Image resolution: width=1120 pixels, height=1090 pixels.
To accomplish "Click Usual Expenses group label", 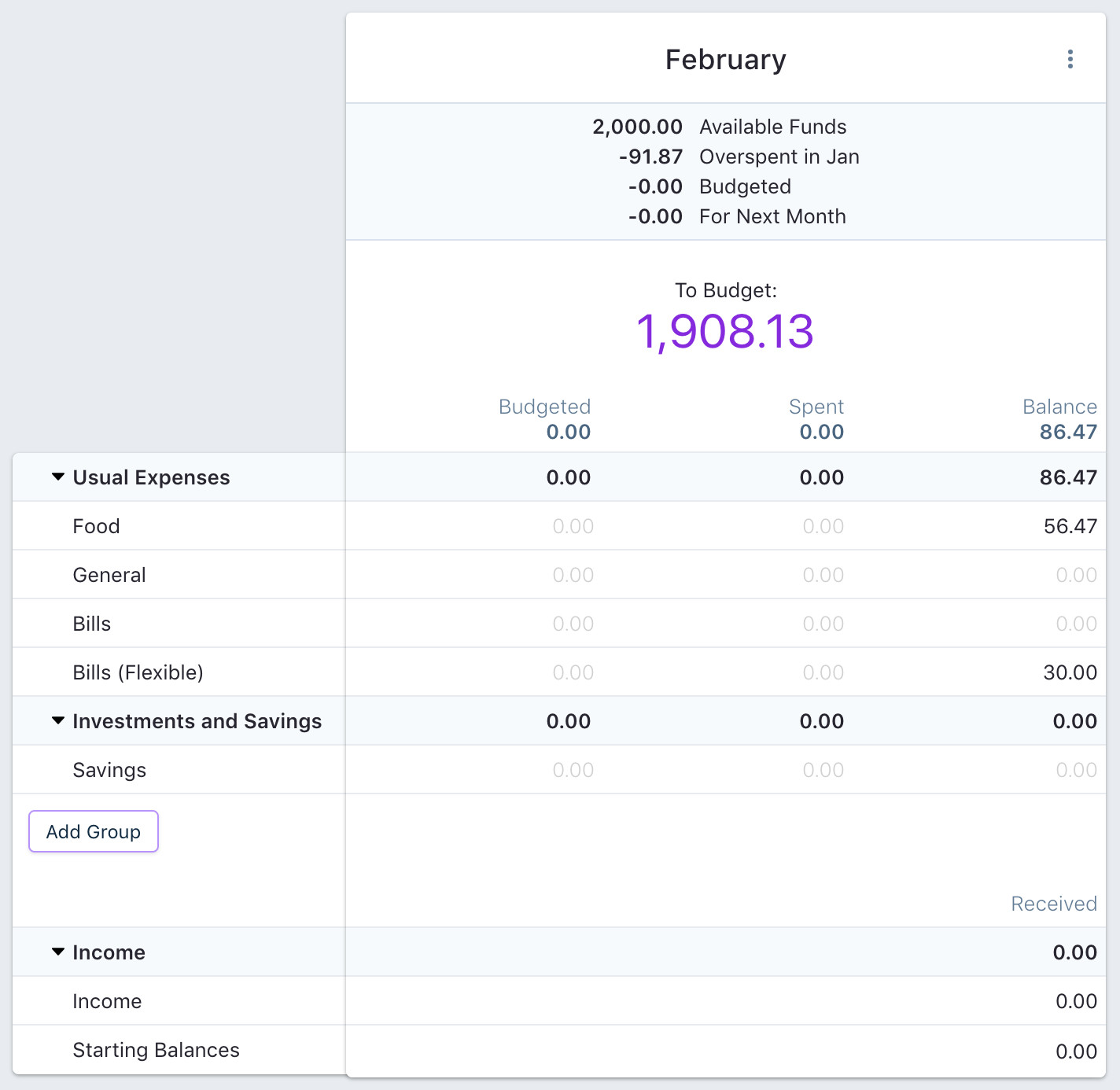I will pyautogui.click(x=151, y=477).
